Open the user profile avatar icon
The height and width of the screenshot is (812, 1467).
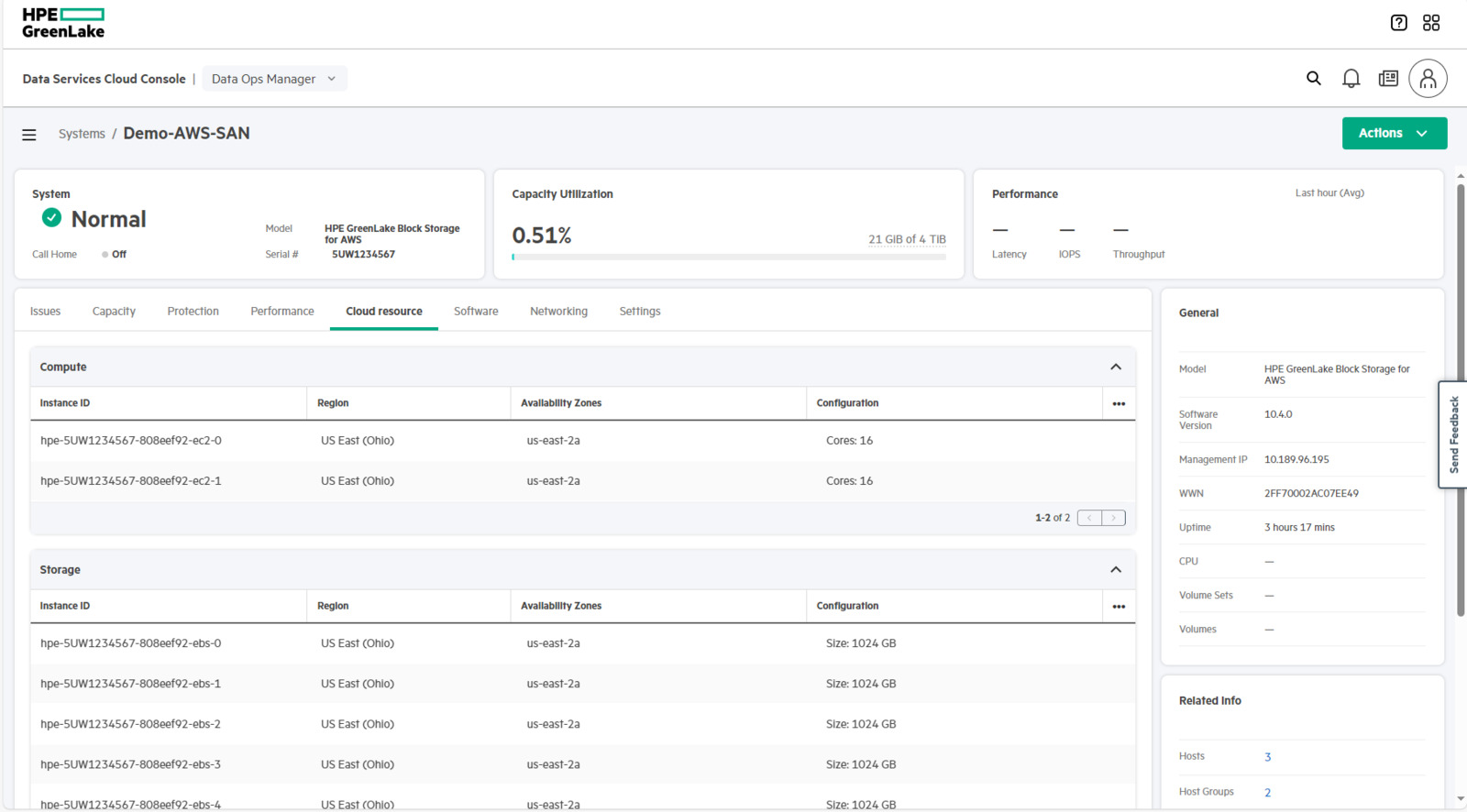(x=1428, y=79)
